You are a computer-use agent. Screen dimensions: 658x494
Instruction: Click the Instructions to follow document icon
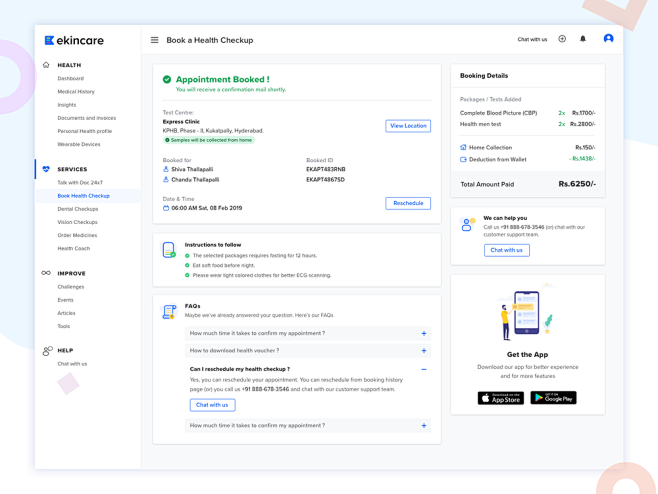coord(169,250)
